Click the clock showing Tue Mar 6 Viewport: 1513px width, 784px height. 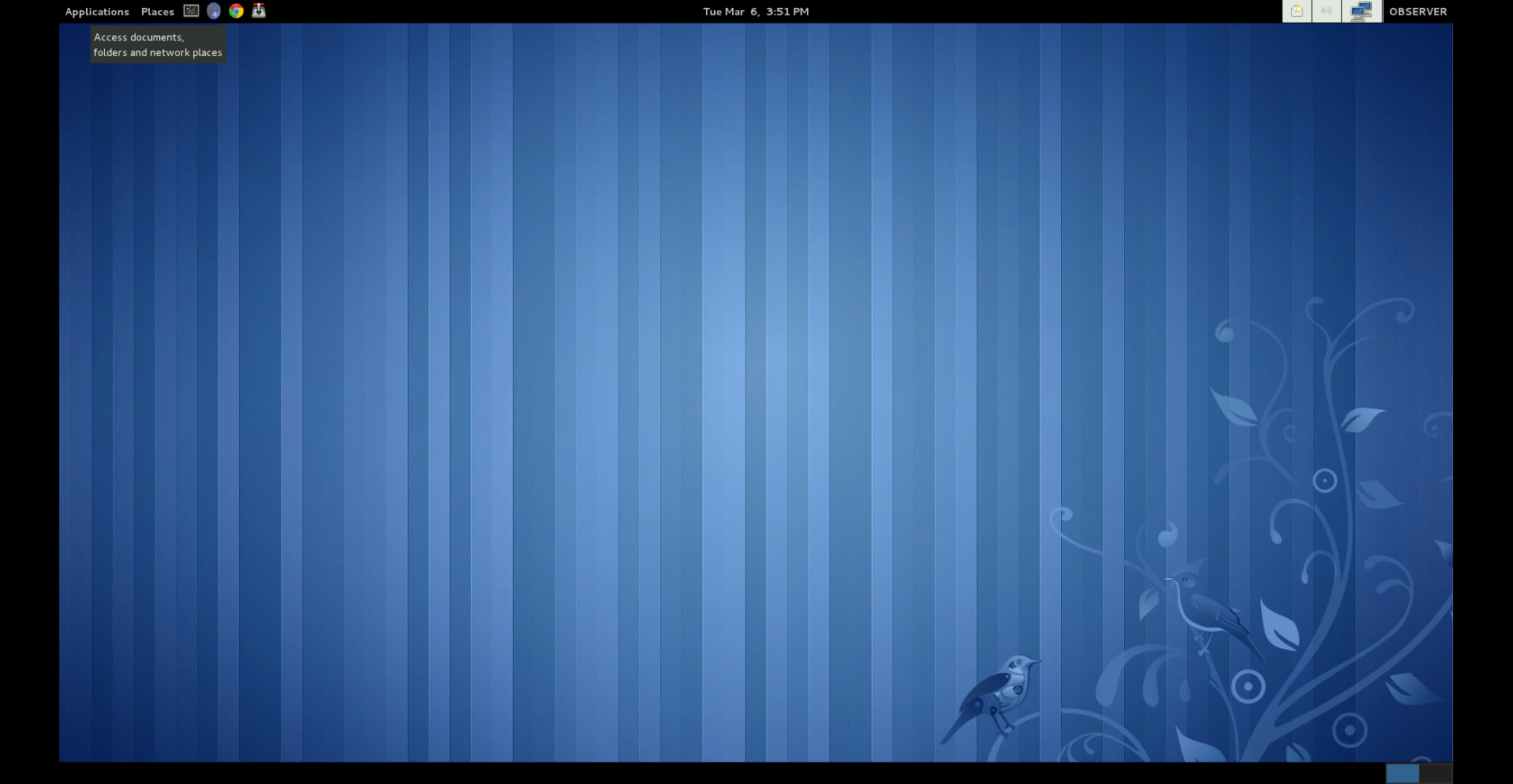click(756, 11)
